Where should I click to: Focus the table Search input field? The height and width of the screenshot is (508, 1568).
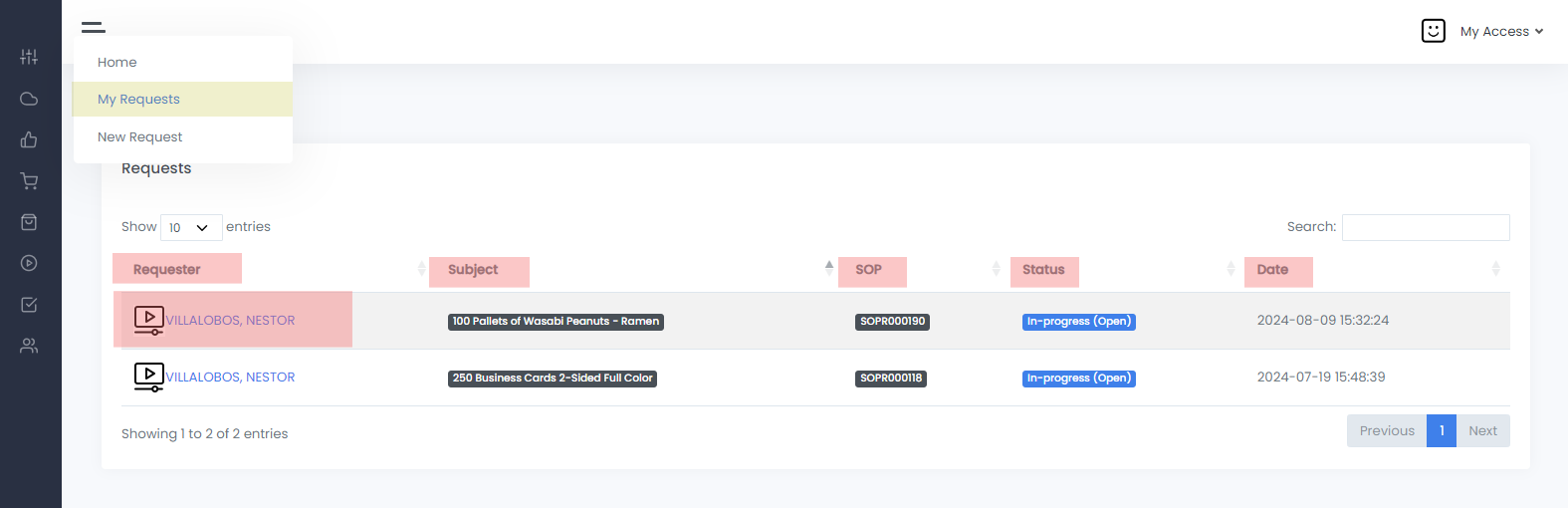[1425, 227]
